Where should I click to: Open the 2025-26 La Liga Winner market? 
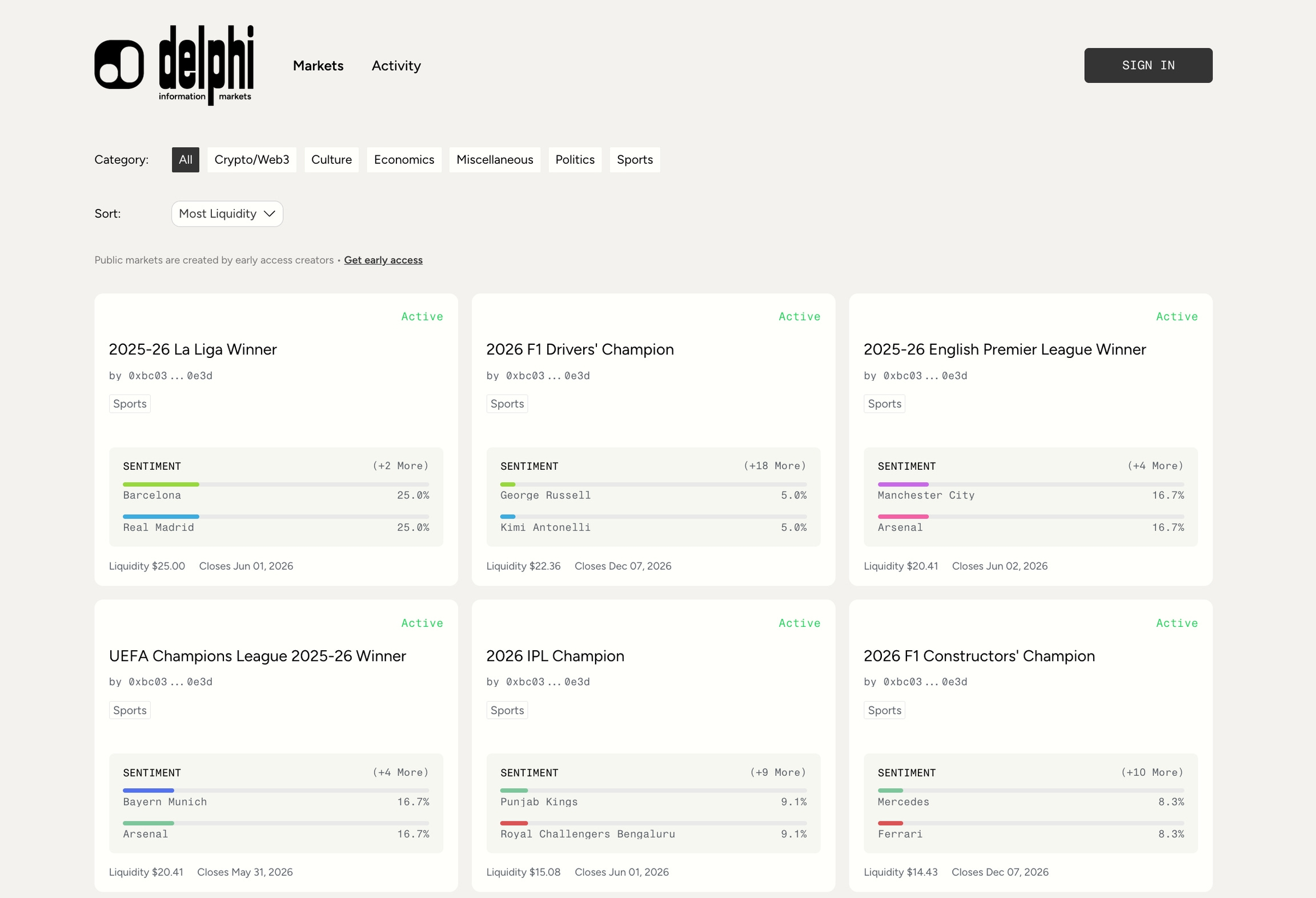[192, 349]
